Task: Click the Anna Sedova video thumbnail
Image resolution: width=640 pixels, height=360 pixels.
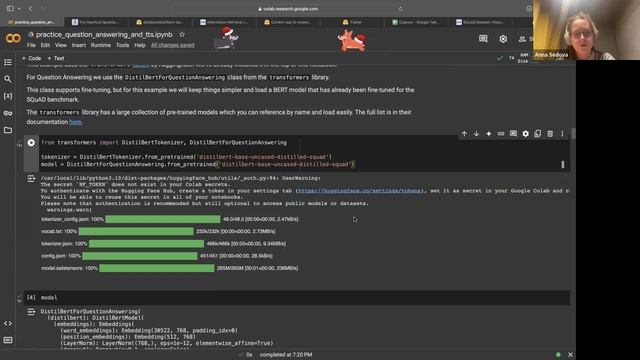Action: (x=586, y=30)
